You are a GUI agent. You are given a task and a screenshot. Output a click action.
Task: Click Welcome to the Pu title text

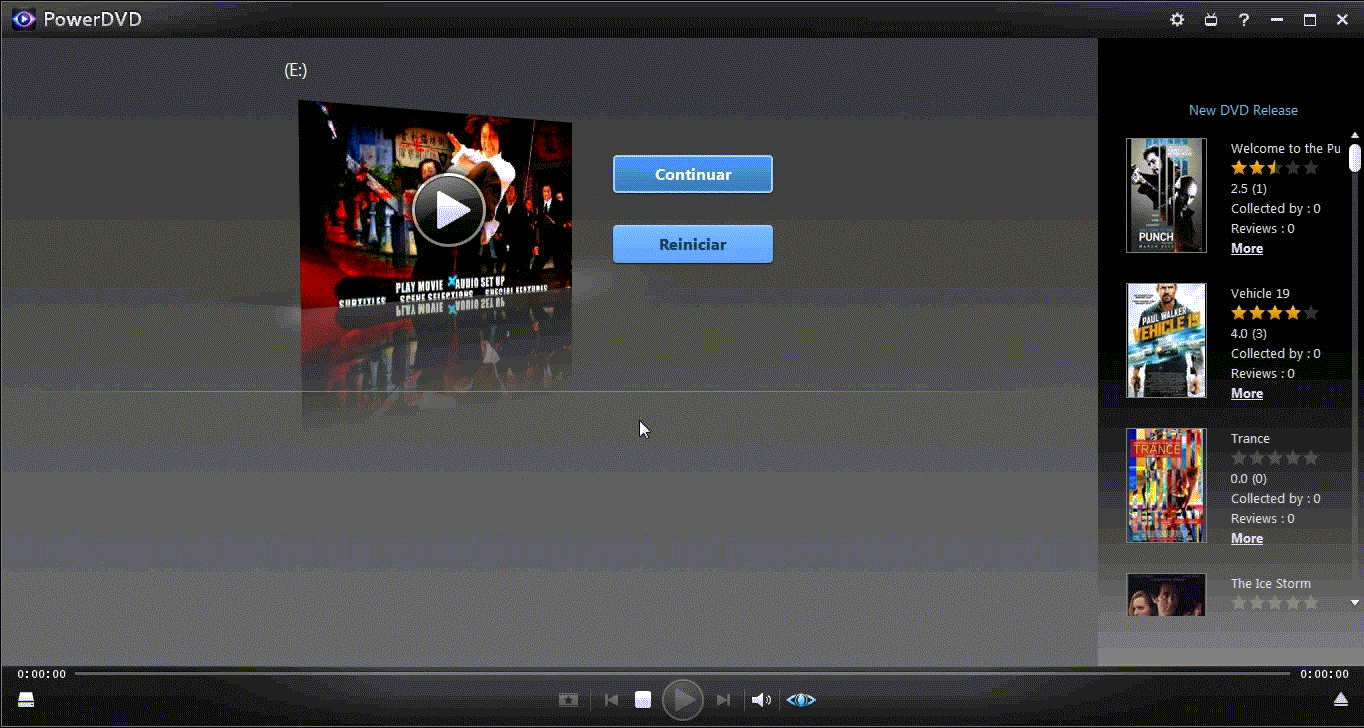1285,148
